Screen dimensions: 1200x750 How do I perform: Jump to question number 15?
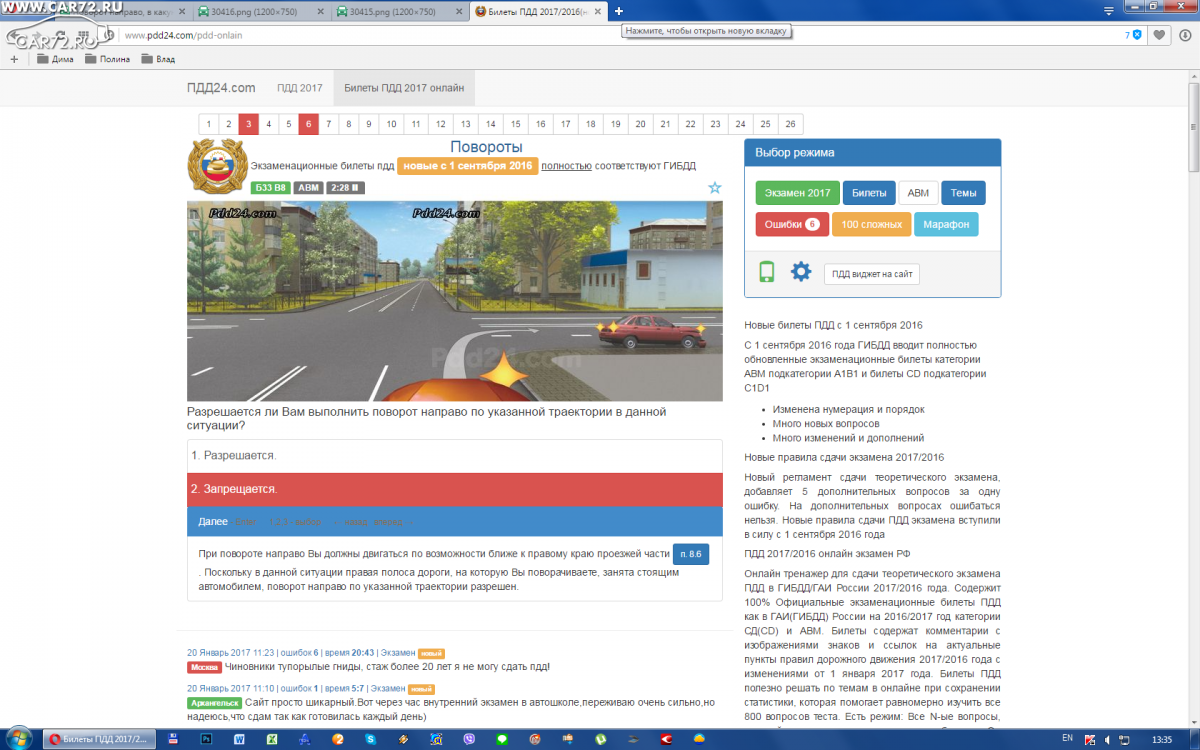tap(515, 124)
